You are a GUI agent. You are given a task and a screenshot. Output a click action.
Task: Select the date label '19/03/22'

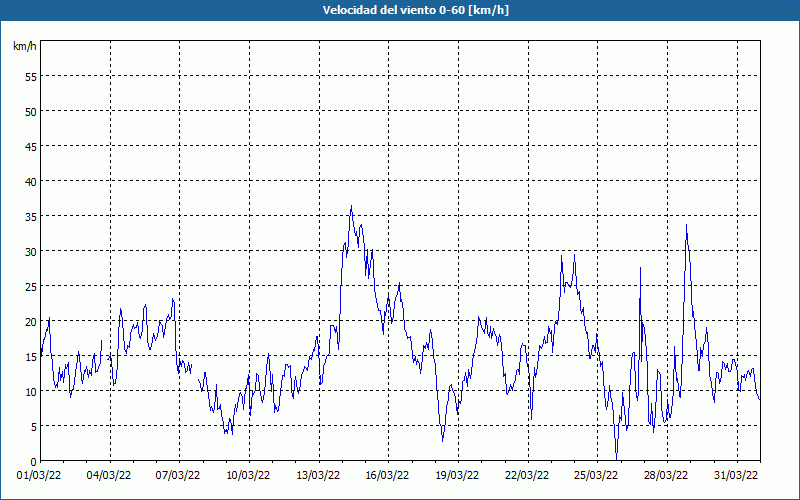click(457, 476)
